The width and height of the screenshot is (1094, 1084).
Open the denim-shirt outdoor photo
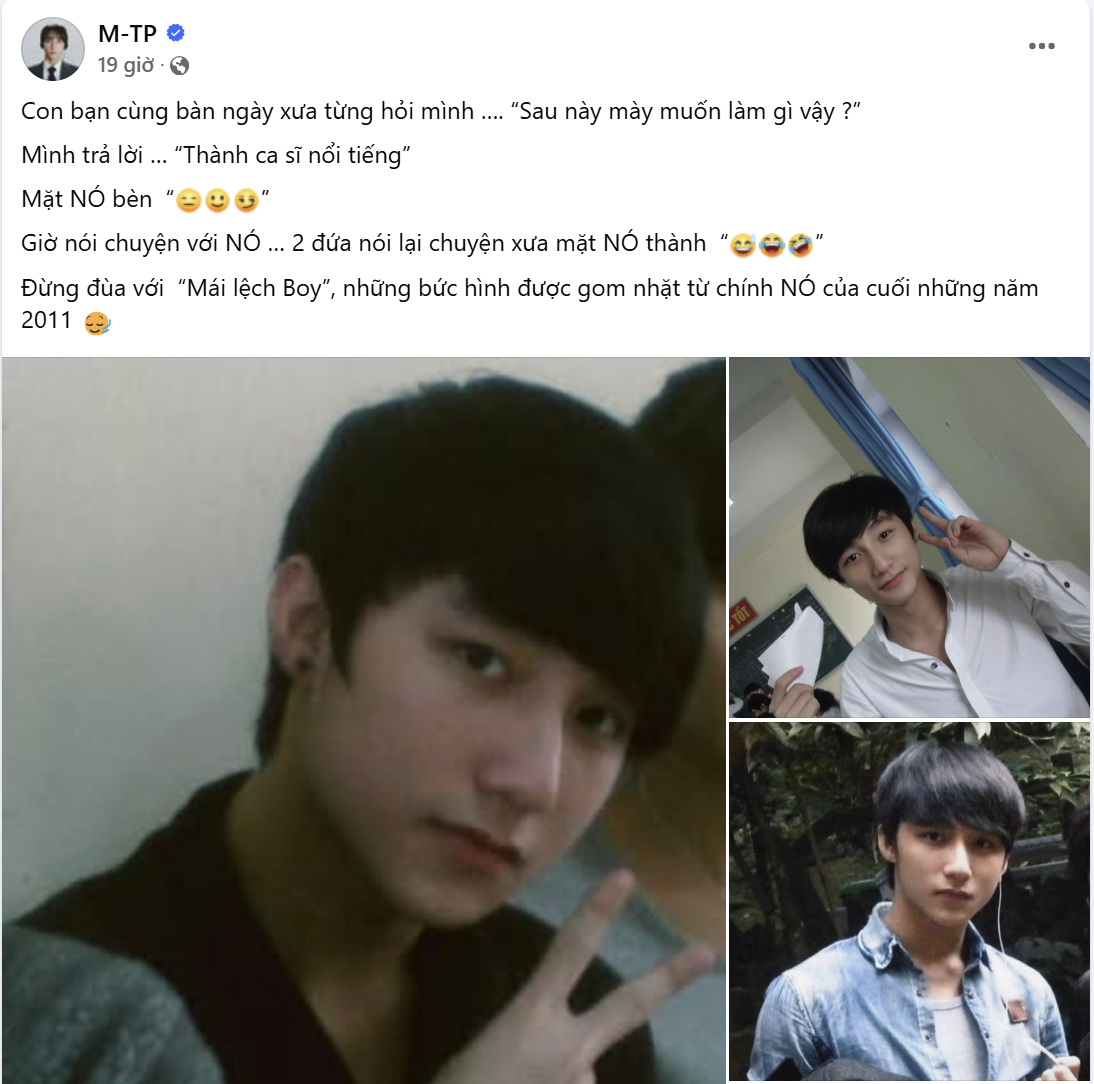click(x=909, y=902)
